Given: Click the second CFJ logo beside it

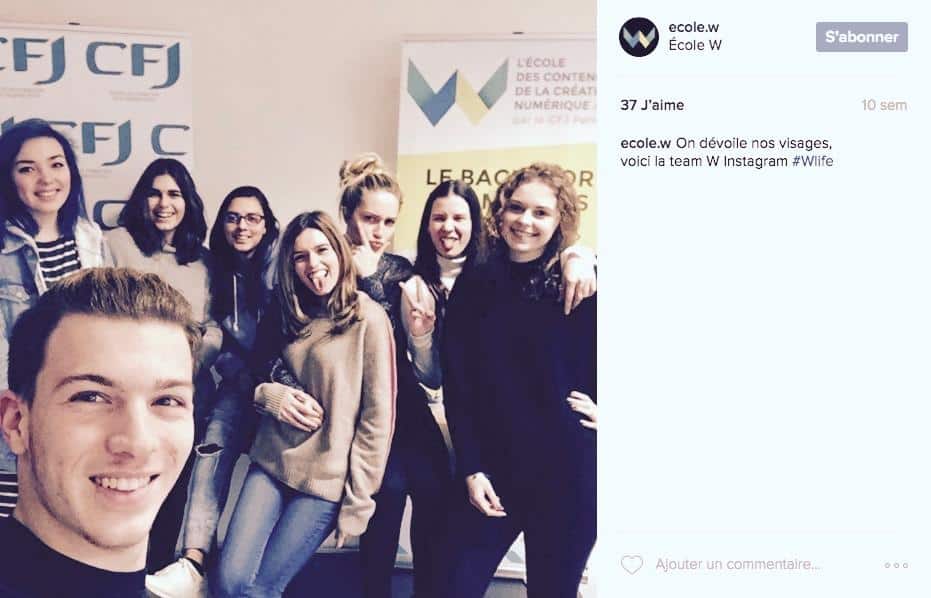Looking at the screenshot, I should click(x=133, y=64).
